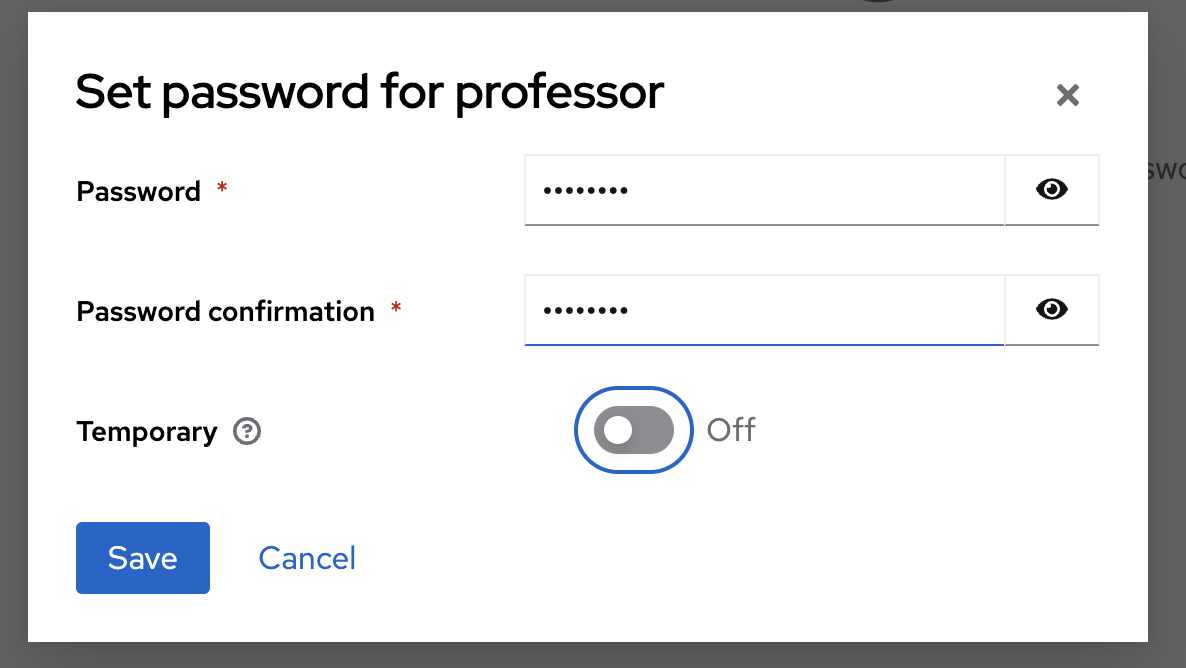
Task: Click the Temporary field label text
Action: point(147,432)
